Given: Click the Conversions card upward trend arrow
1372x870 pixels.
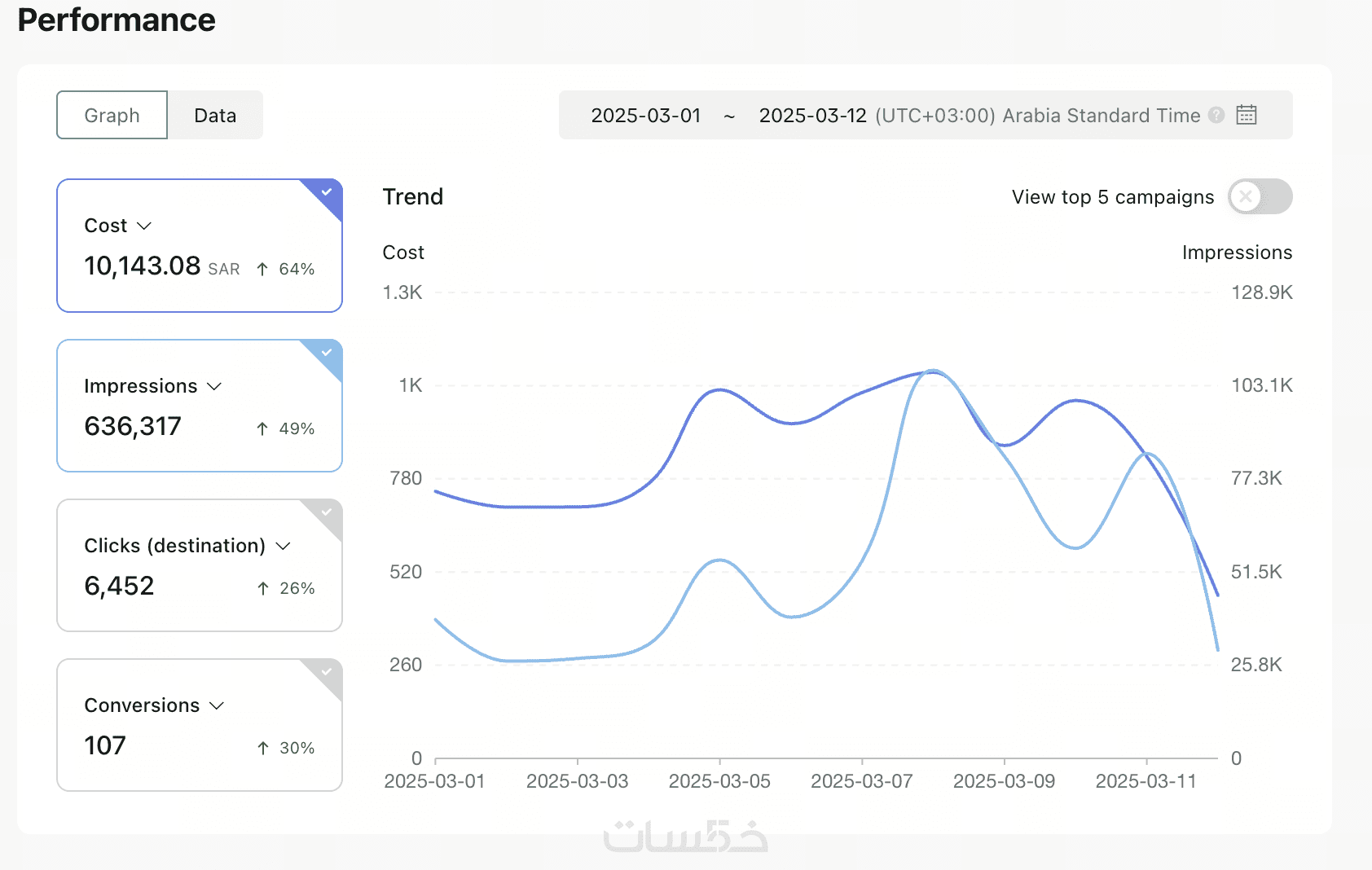Looking at the screenshot, I should [x=262, y=748].
